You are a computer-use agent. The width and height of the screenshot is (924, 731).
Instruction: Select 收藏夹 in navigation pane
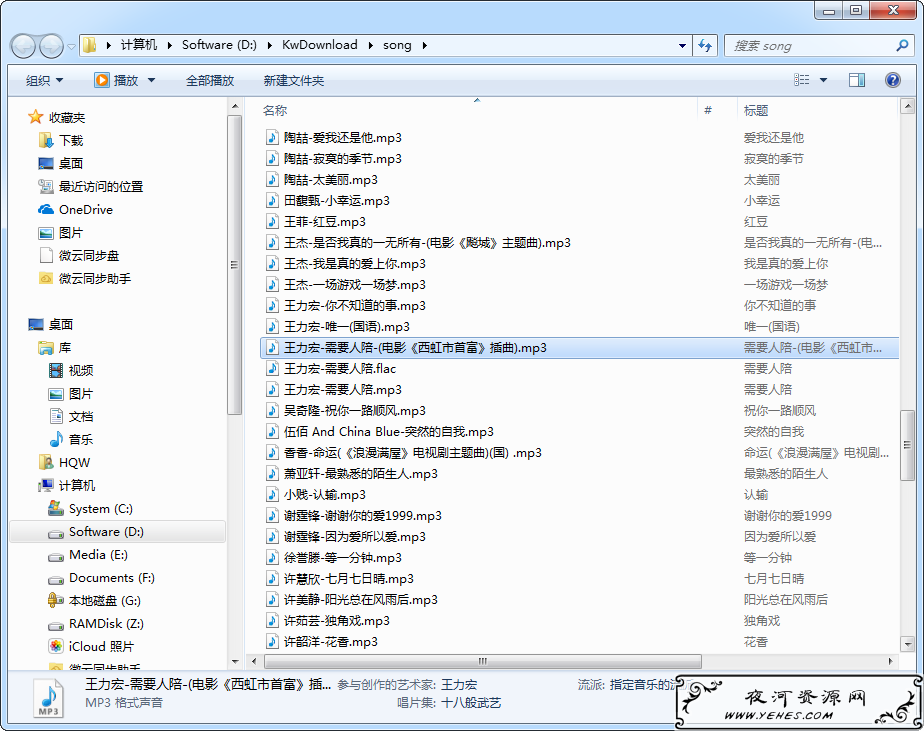tap(67, 117)
